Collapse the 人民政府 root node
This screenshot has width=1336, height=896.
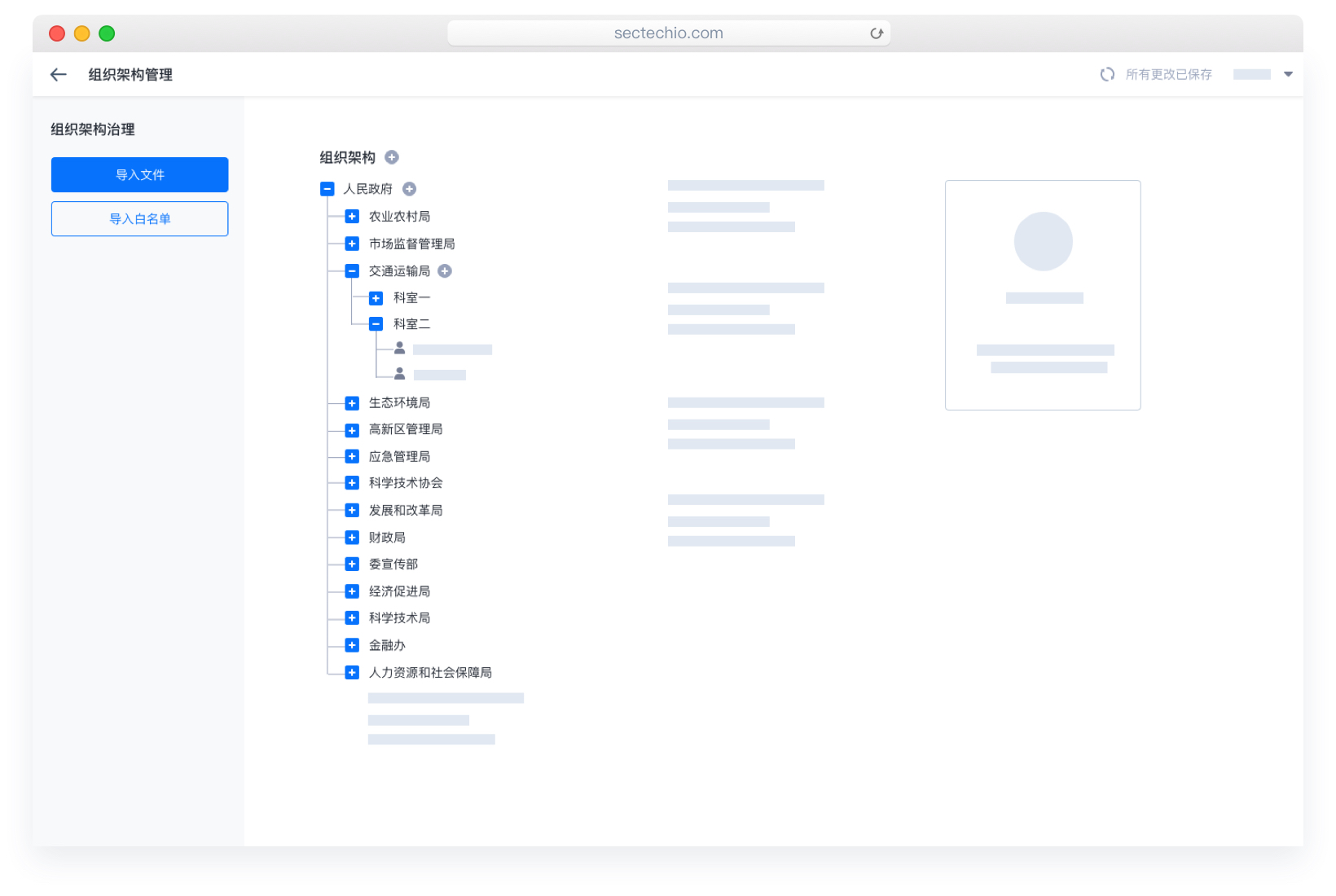tap(327, 189)
